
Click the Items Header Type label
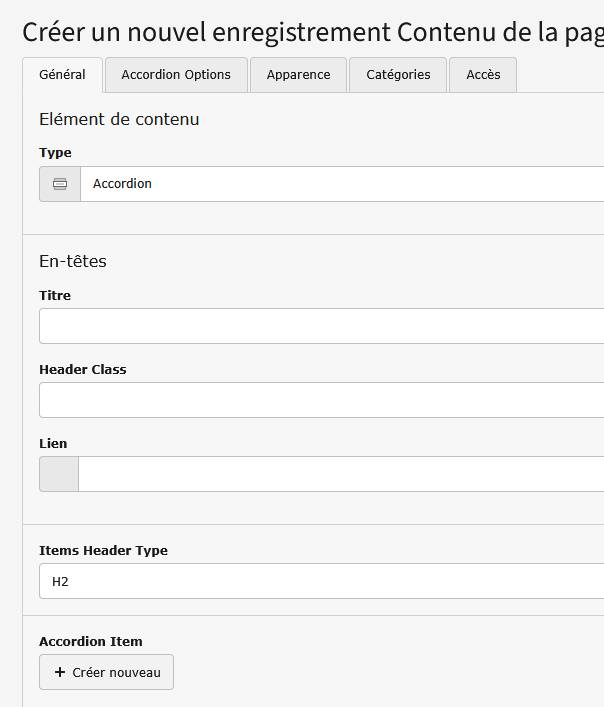pos(103,551)
